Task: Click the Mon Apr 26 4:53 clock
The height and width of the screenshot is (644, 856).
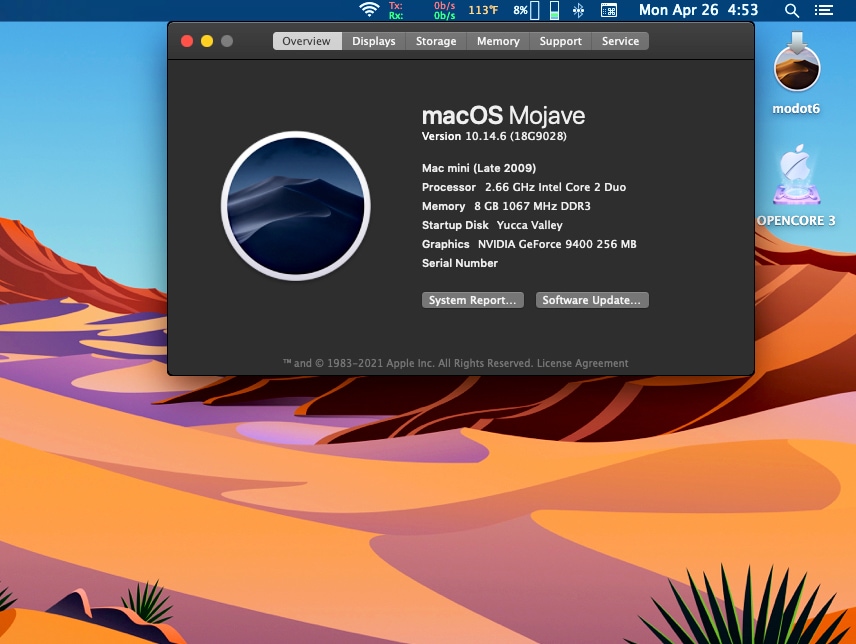Action: pos(698,10)
